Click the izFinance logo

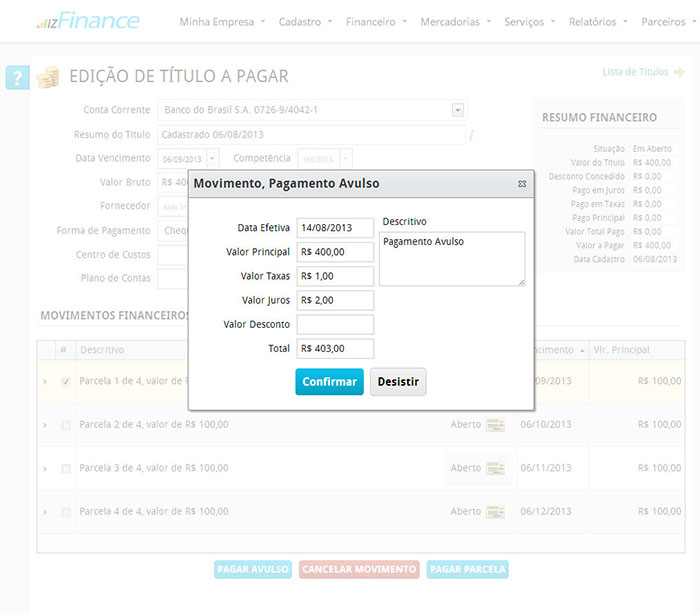[x=88, y=21]
